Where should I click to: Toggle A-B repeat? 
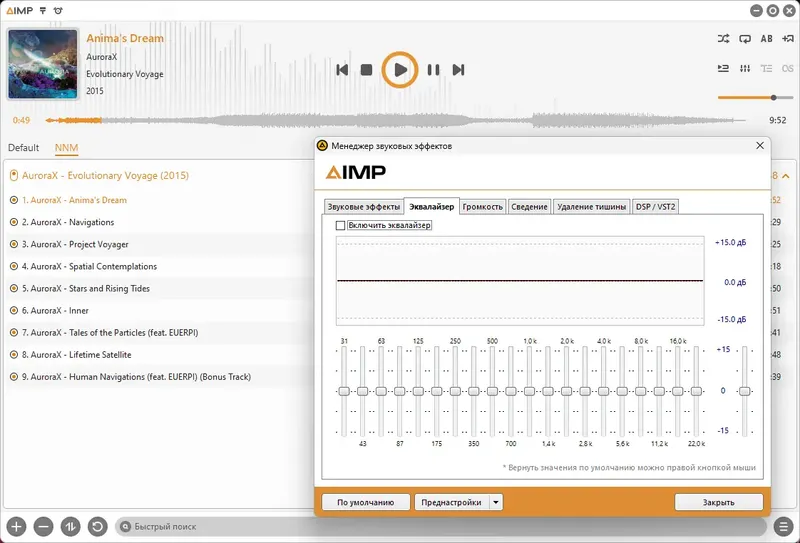[x=766, y=39]
